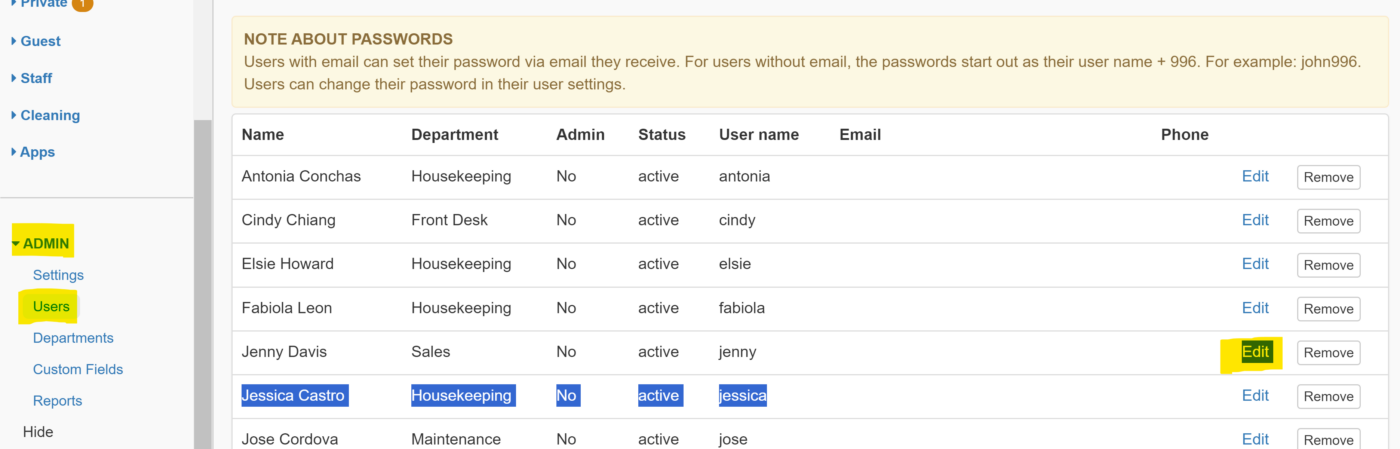Open the Settings admin page
1400x449 pixels.
[x=58, y=275]
